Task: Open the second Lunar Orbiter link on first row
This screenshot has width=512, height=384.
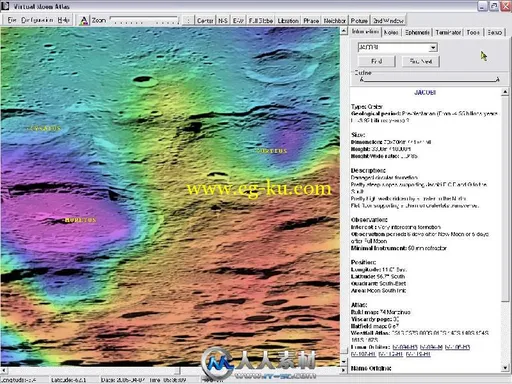Action: click(431, 347)
